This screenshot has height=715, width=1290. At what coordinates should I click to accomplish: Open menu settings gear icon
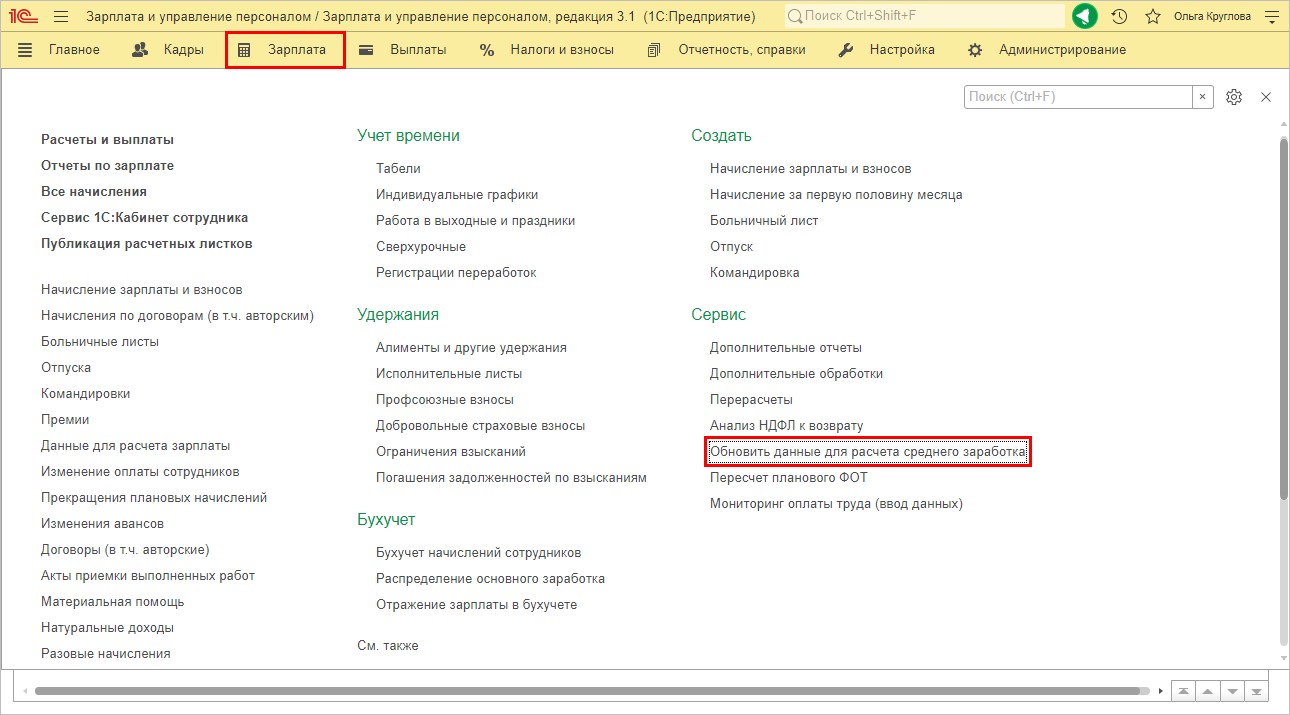pyautogui.click(x=1234, y=97)
